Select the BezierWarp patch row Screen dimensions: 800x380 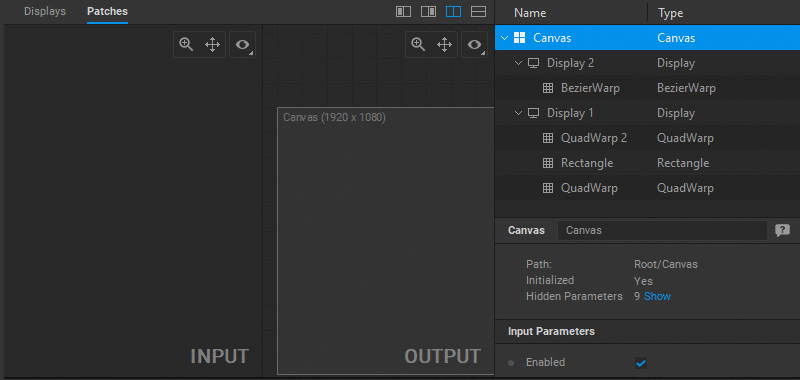click(x=647, y=88)
